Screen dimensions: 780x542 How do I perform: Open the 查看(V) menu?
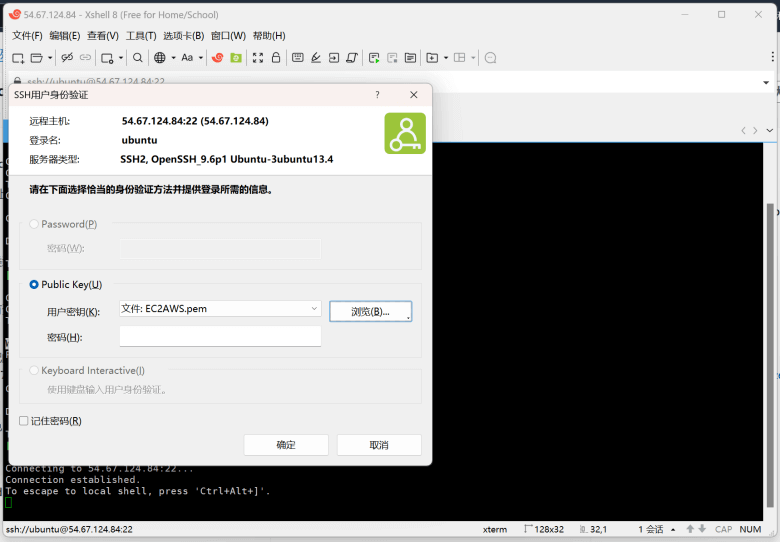103,36
